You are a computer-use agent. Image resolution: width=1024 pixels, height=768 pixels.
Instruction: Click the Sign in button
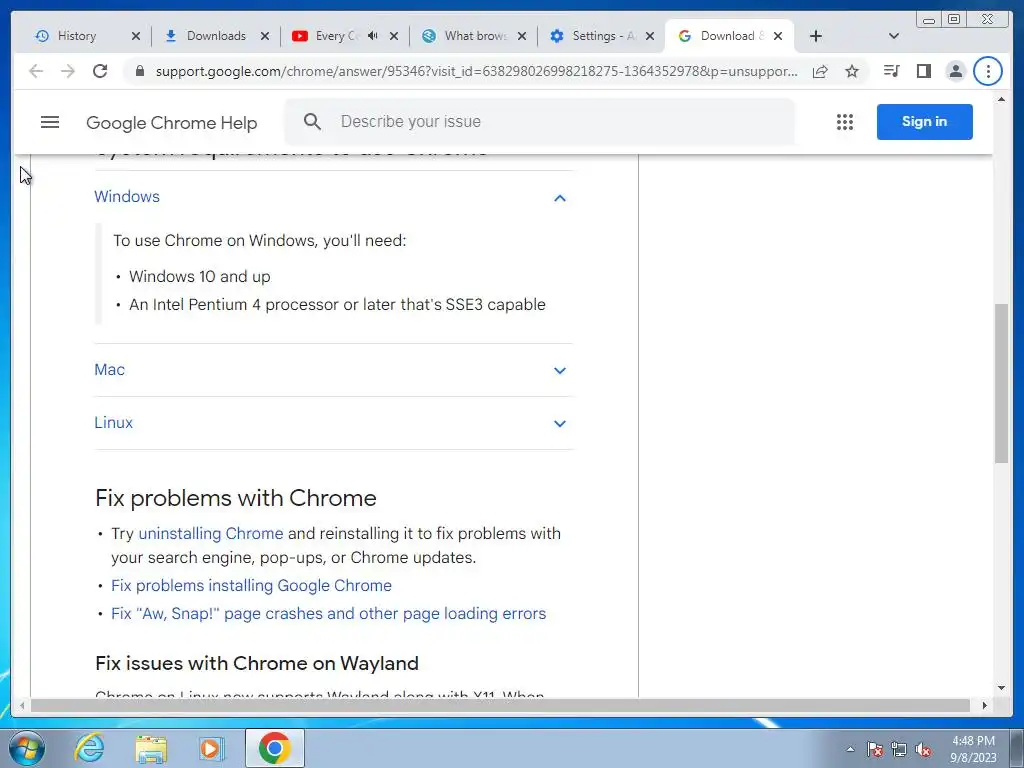[924, 121]
